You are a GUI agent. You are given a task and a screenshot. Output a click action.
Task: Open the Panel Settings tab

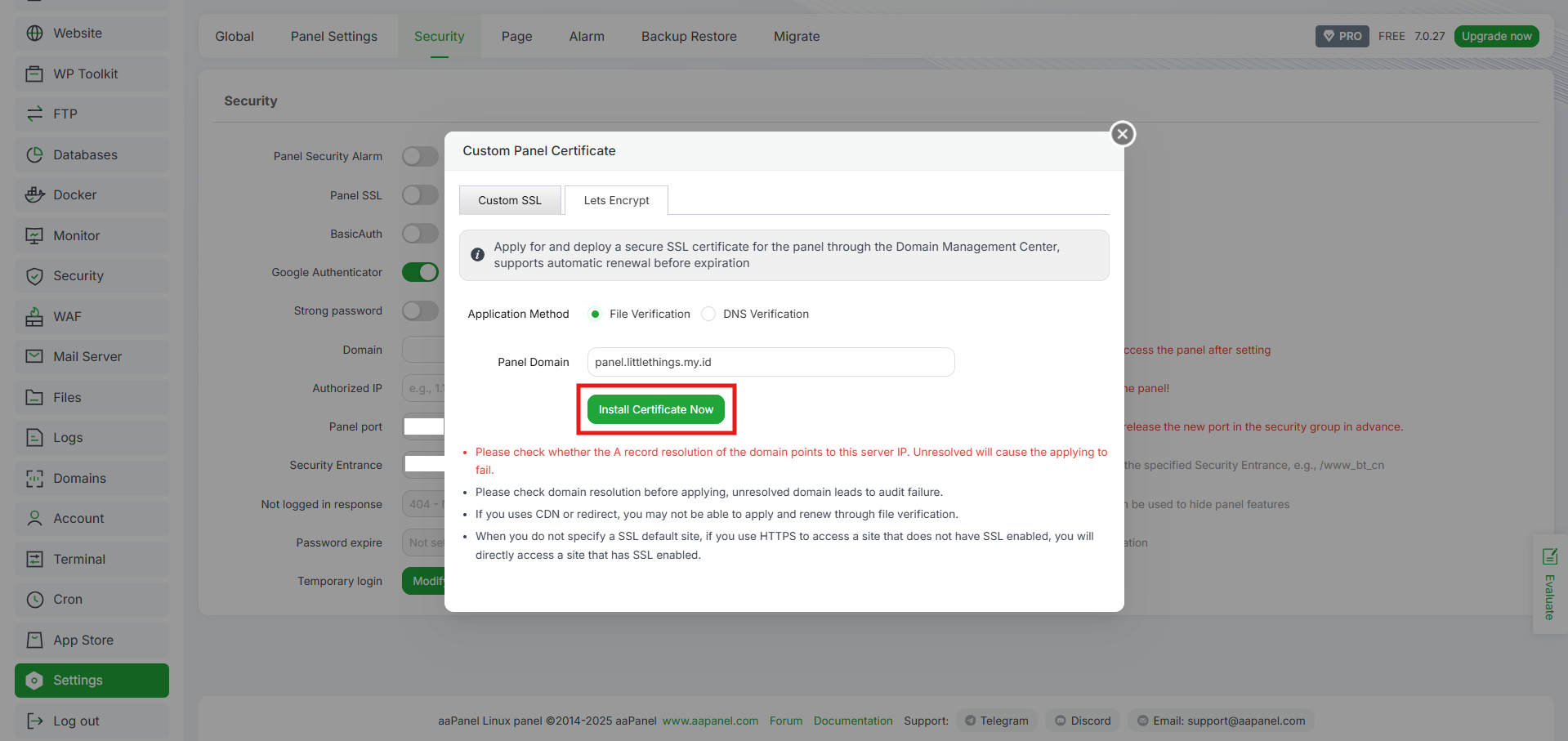pos(334,36)
